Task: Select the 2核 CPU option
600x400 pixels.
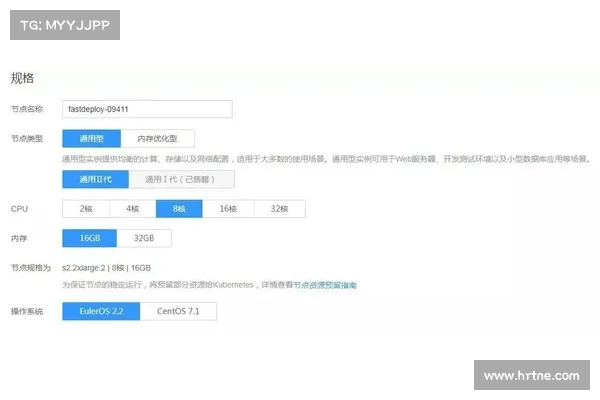Action: point(86,209)
